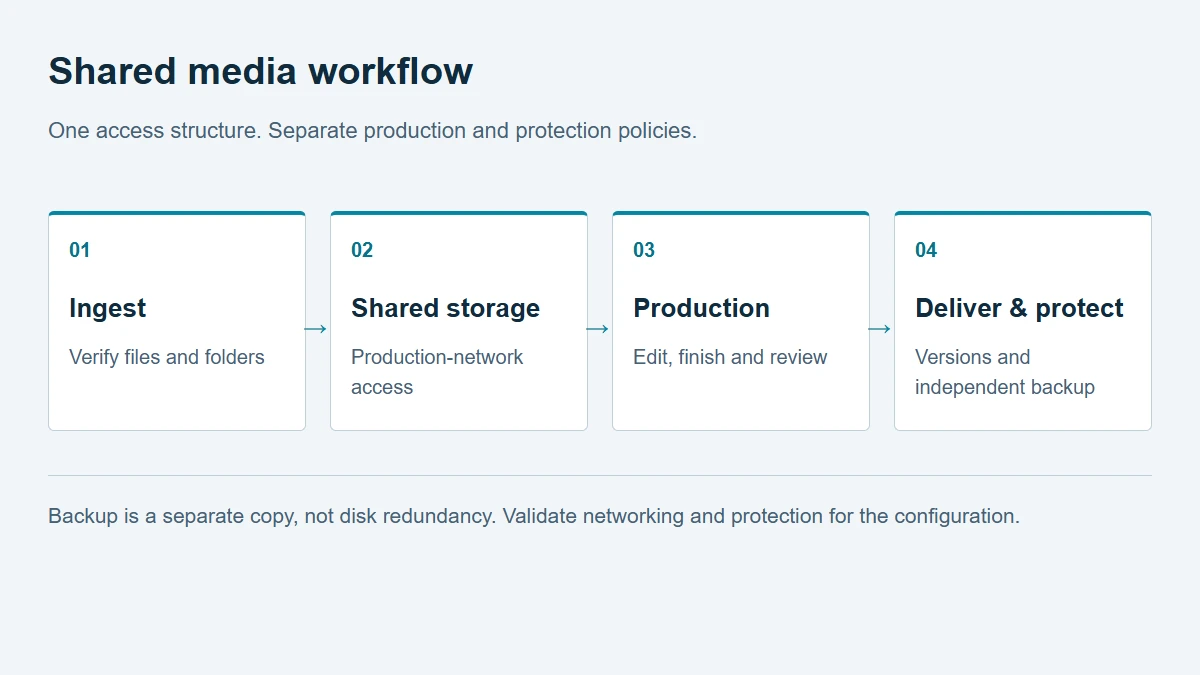The height and width of the screenshot is (675, 1200).
Task: Click the arrow between Shared storage and Production
Action: tap(597, 329)
